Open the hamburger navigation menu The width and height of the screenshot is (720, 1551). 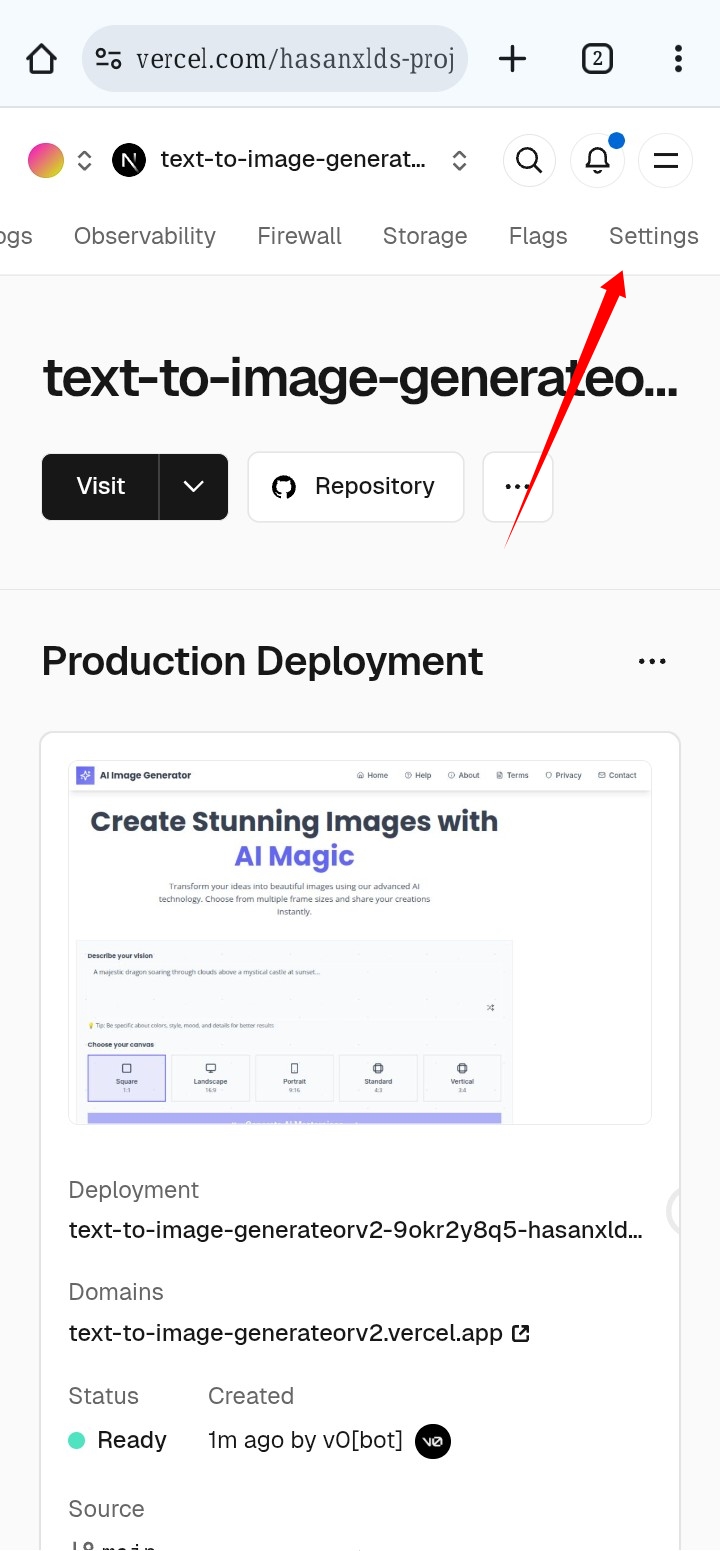[665, 160]
